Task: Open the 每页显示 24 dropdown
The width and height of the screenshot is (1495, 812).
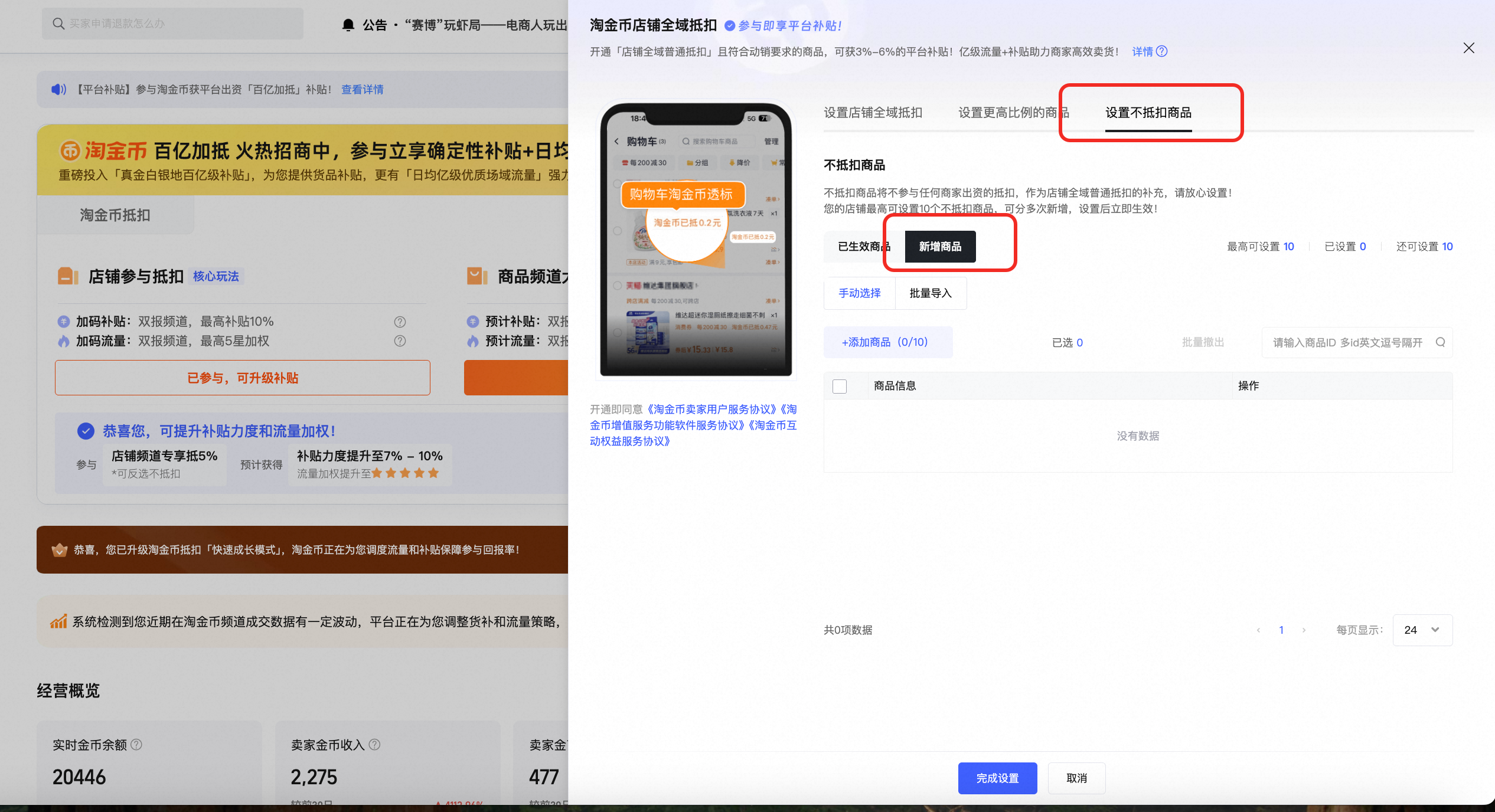Action: (x=1422, y=630)
